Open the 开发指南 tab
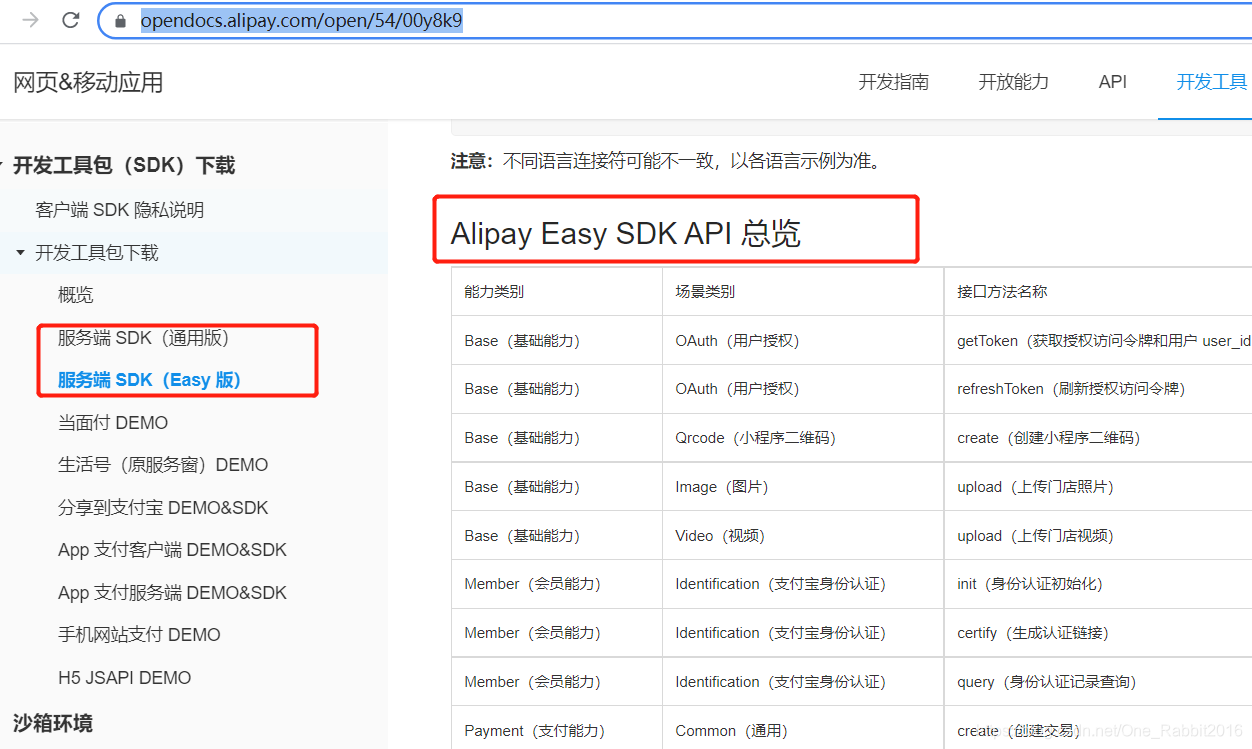Viewport: 1252px width, 749px height. pyautogui.click(x=894, y=82)
